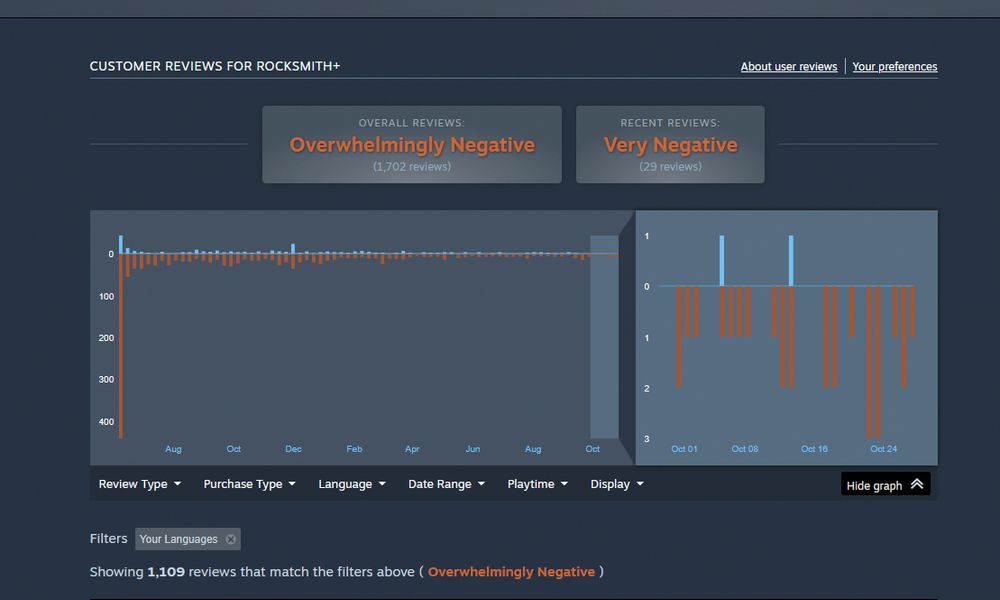The width and height of the screenshot is (1000, 600).
Task: Click the Dec label on overall graph axis
Action: (x=293, y=449)
